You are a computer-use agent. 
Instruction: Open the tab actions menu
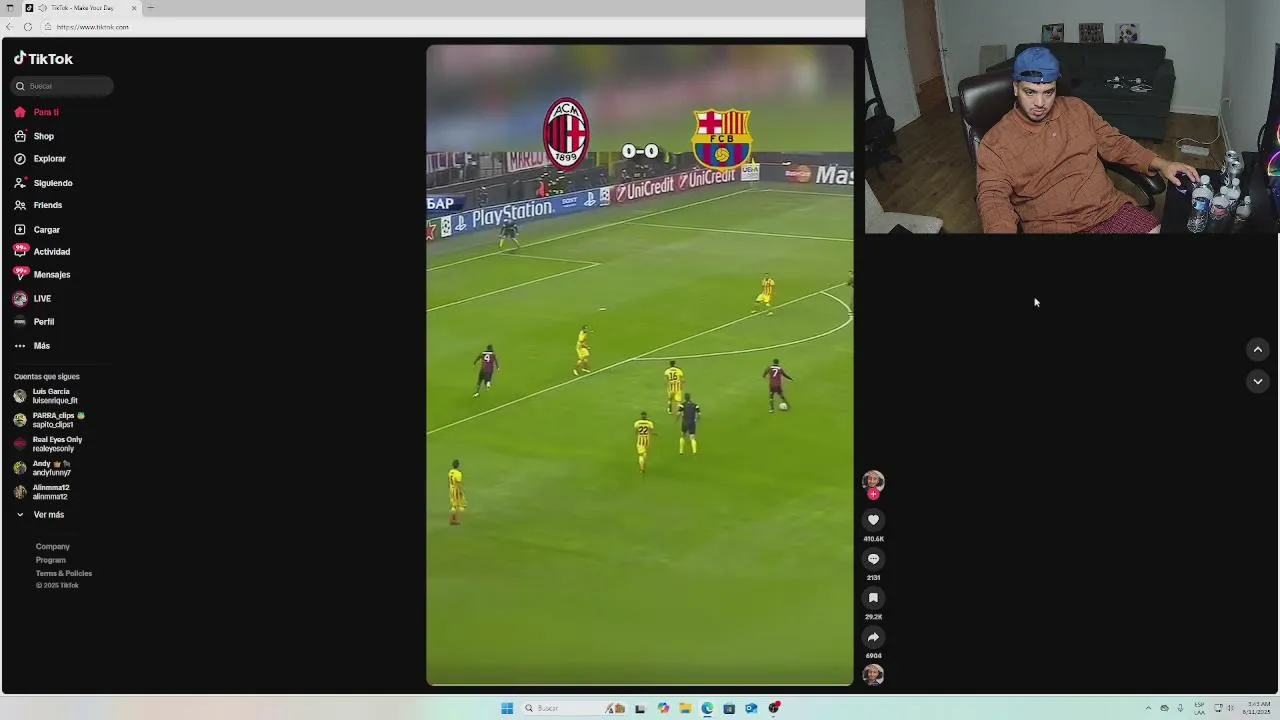[10, 8]
